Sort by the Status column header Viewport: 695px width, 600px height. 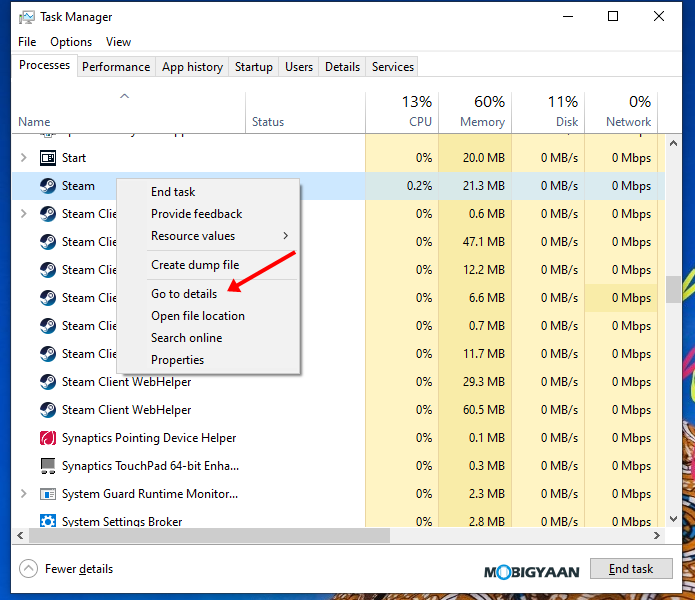[x=305, y=112]
